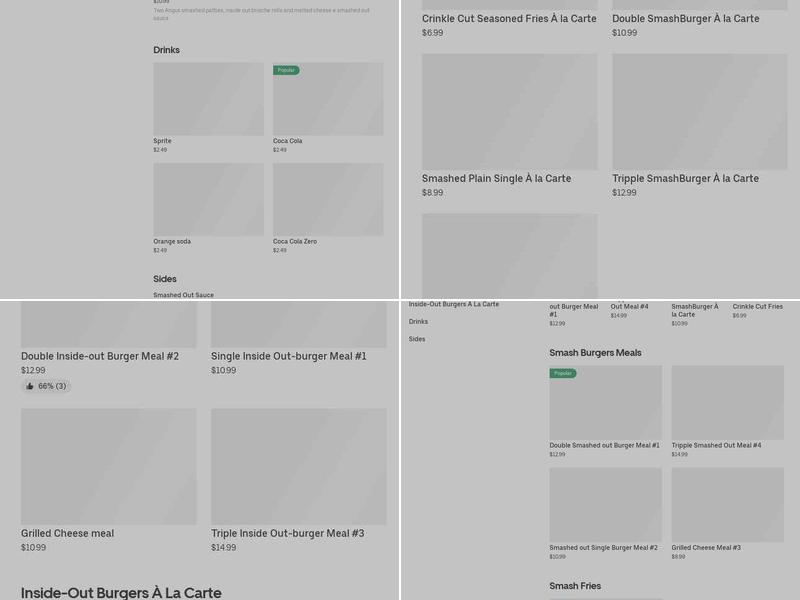Open Double Inside-out Burger Meal #2 title

(x=100, y=356)
